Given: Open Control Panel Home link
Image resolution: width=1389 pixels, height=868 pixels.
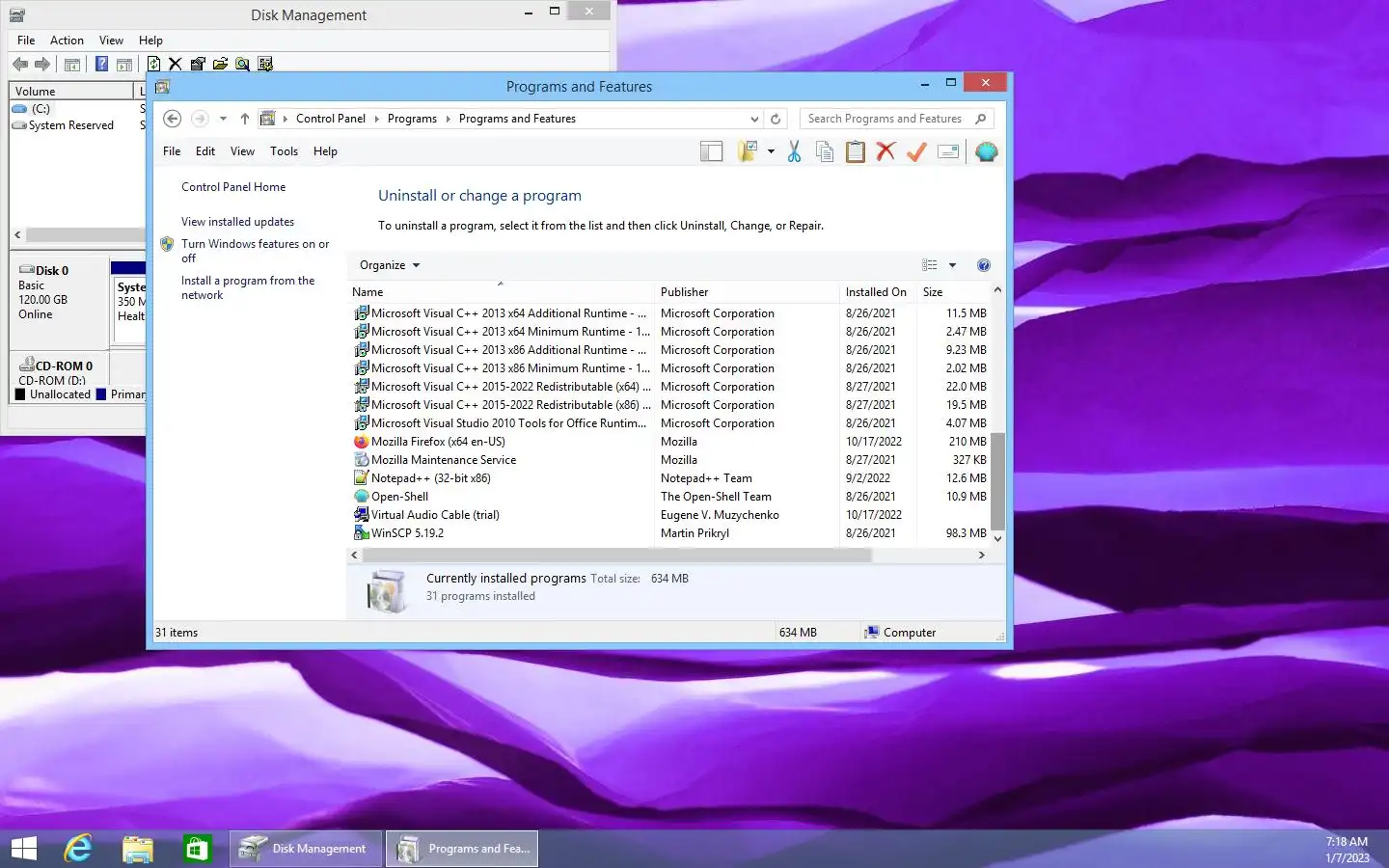Looking at the screenshot, I should 233,187.
